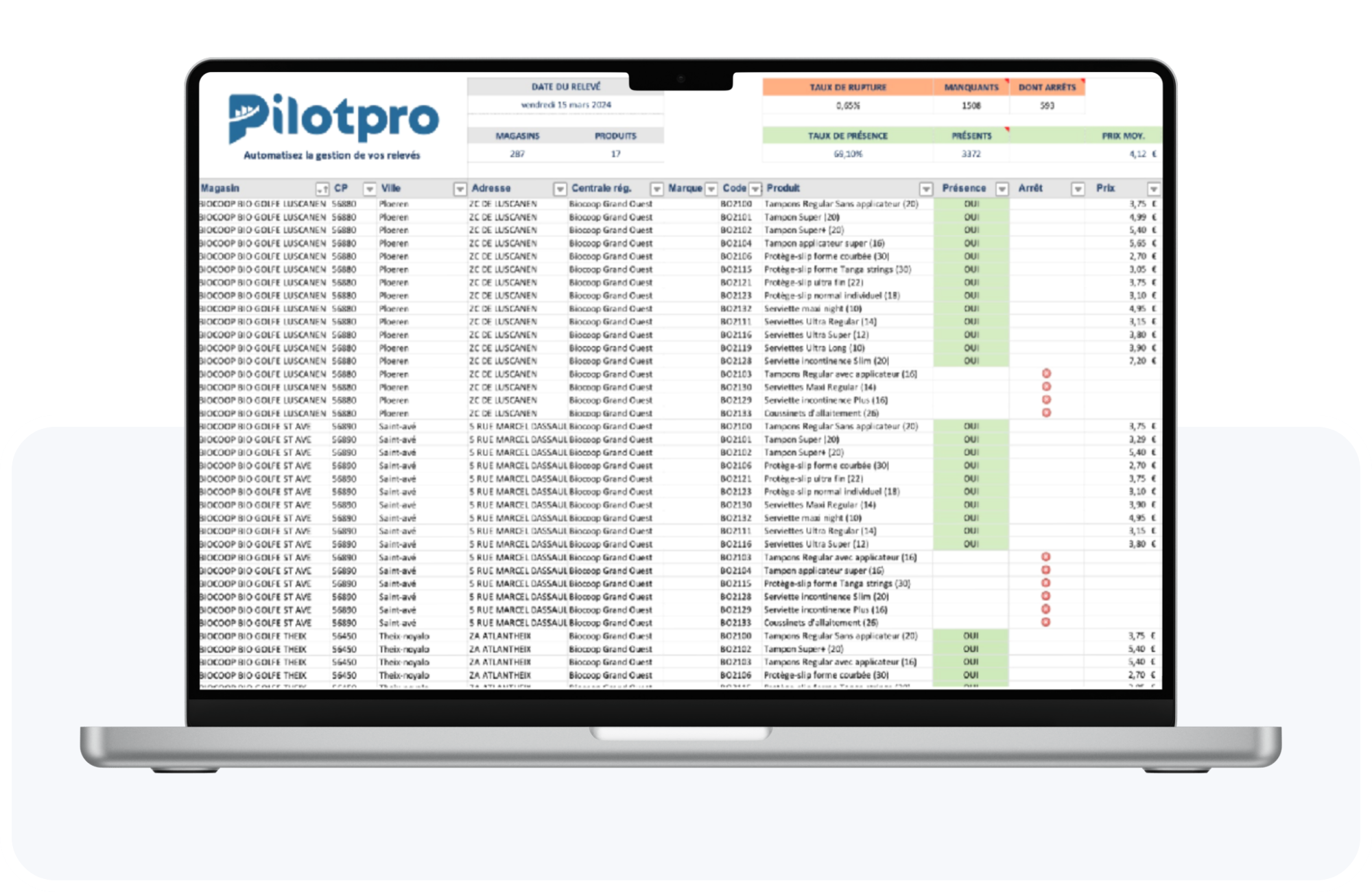The height and width of the screenshot is (892, 1372).
Task: Open the Code column filter arrow
Action: pos(755,189)
